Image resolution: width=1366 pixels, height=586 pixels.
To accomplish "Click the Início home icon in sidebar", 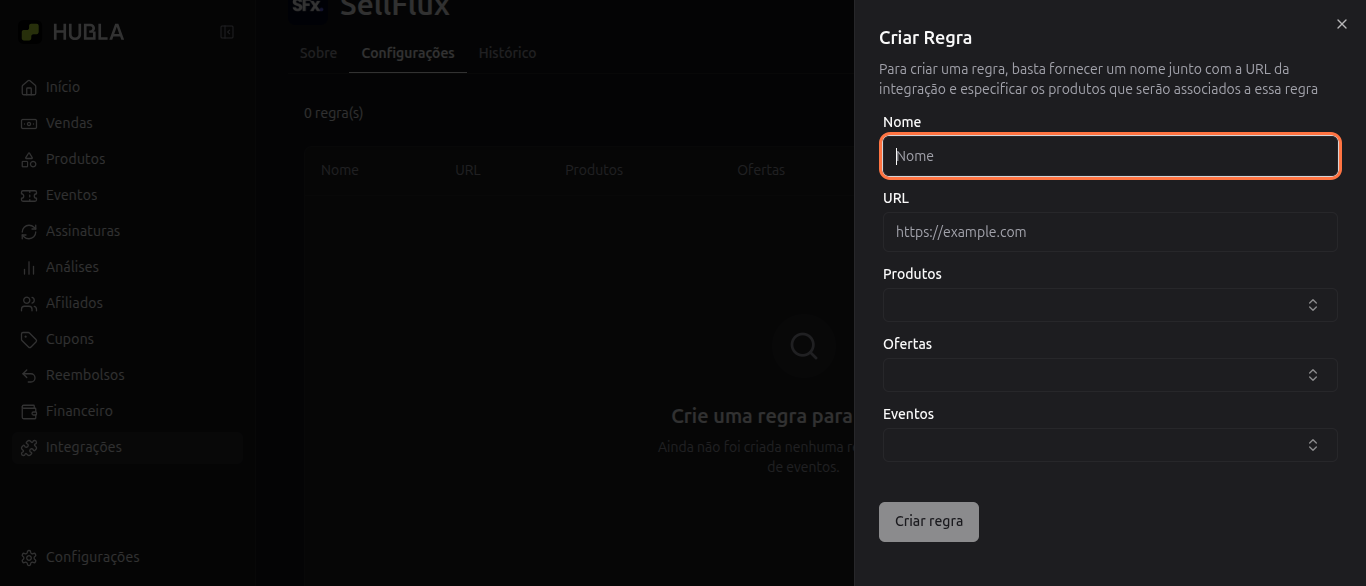I will click(x=29, y=88).
